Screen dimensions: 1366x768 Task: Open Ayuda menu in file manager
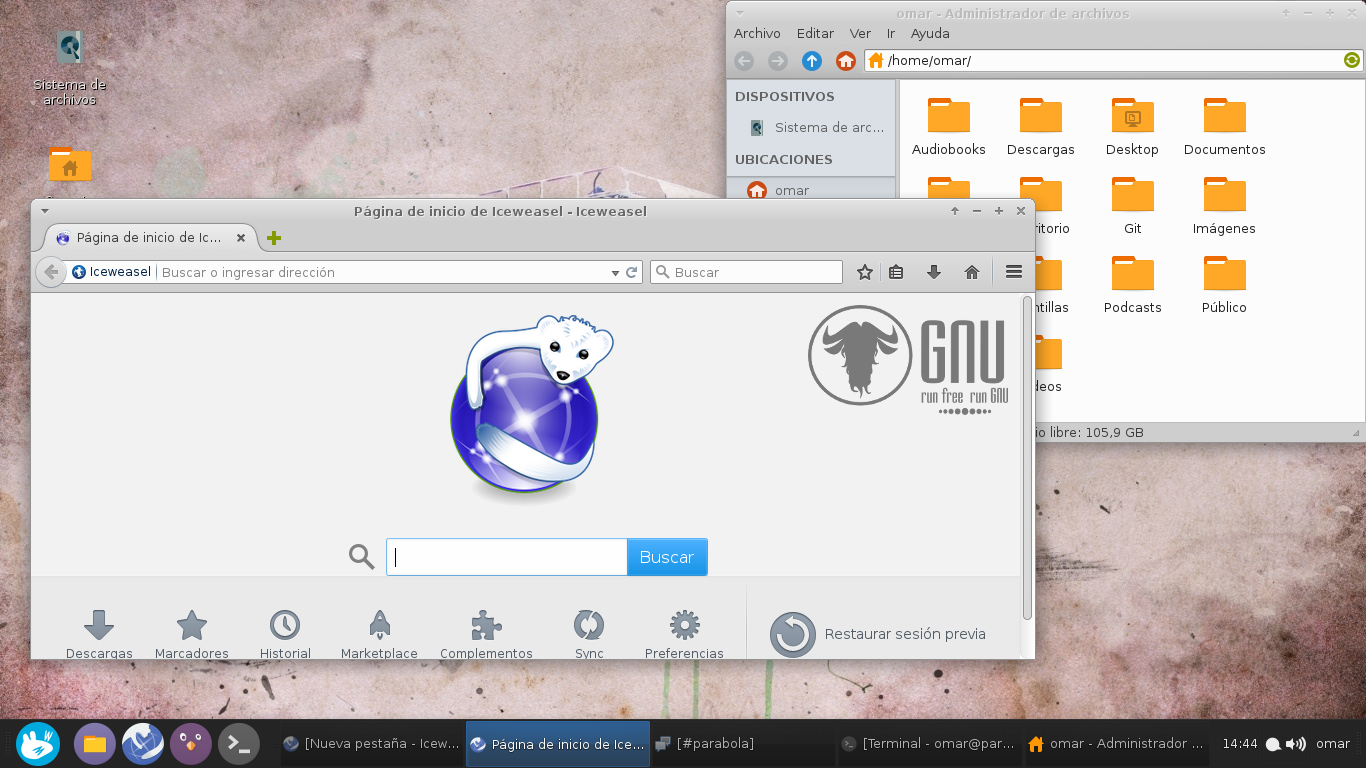(x=930, y=33)
